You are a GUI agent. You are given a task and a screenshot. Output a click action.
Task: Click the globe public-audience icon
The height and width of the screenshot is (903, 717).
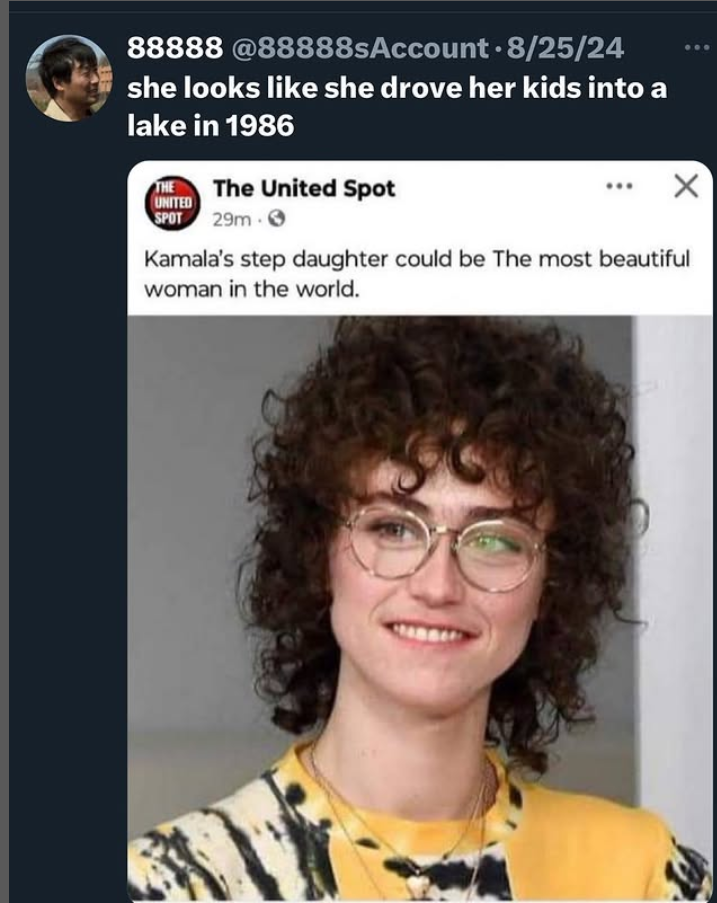pyautogui.click(x=270, y=219)
